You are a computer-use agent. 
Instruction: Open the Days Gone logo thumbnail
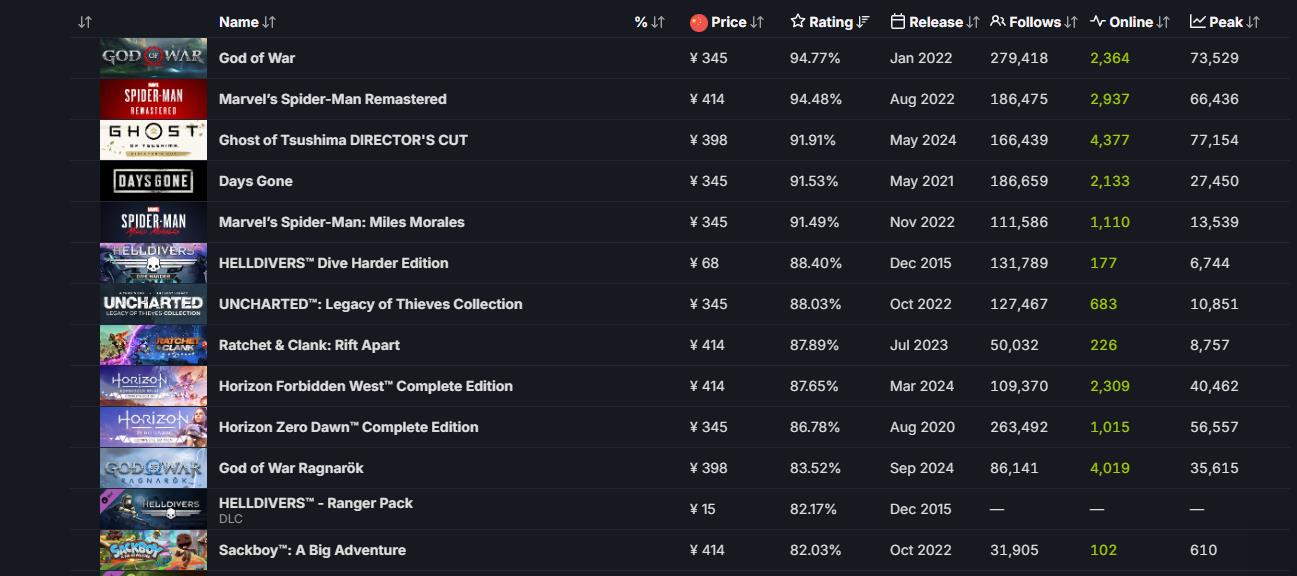153,181
